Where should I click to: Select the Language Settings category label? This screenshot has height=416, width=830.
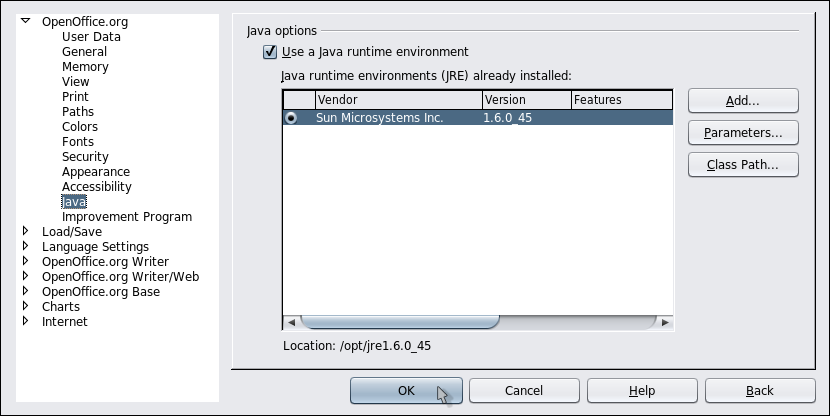(95, 247)
